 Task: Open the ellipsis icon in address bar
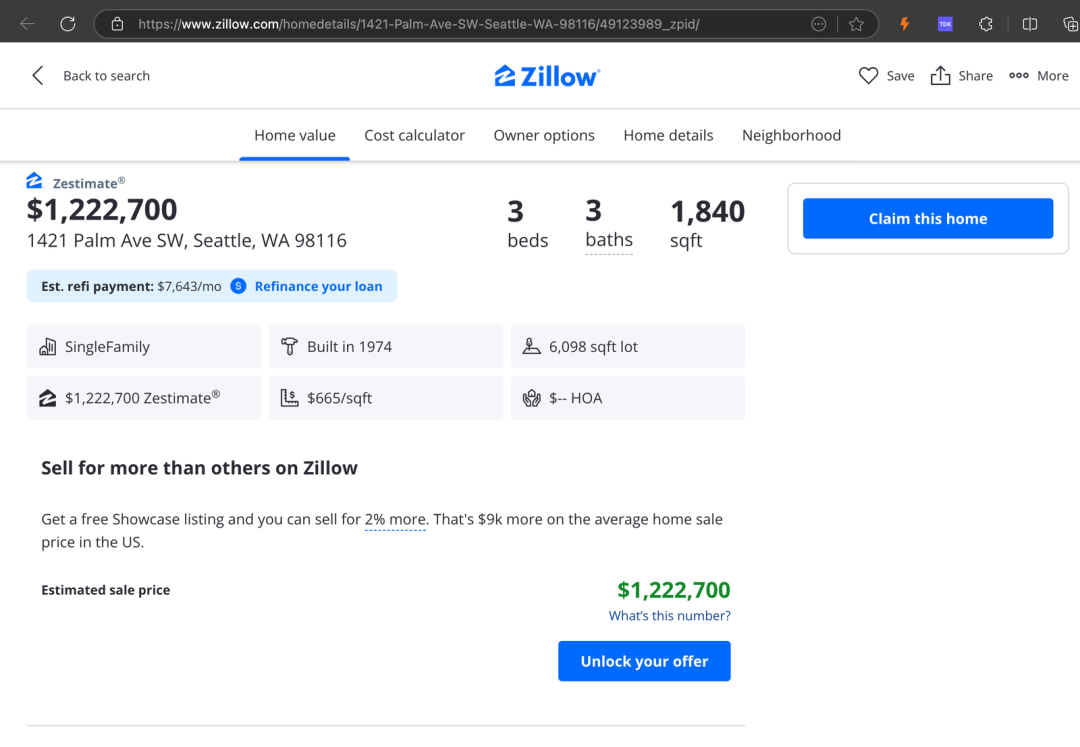click(818, 24)
